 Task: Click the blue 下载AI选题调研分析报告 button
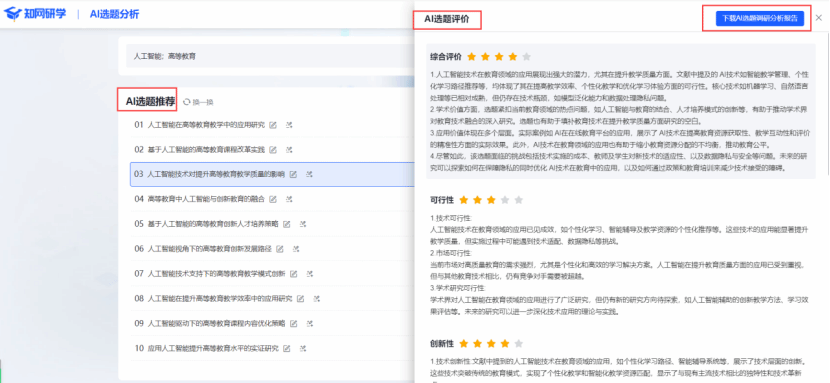[x=760, y=18]
